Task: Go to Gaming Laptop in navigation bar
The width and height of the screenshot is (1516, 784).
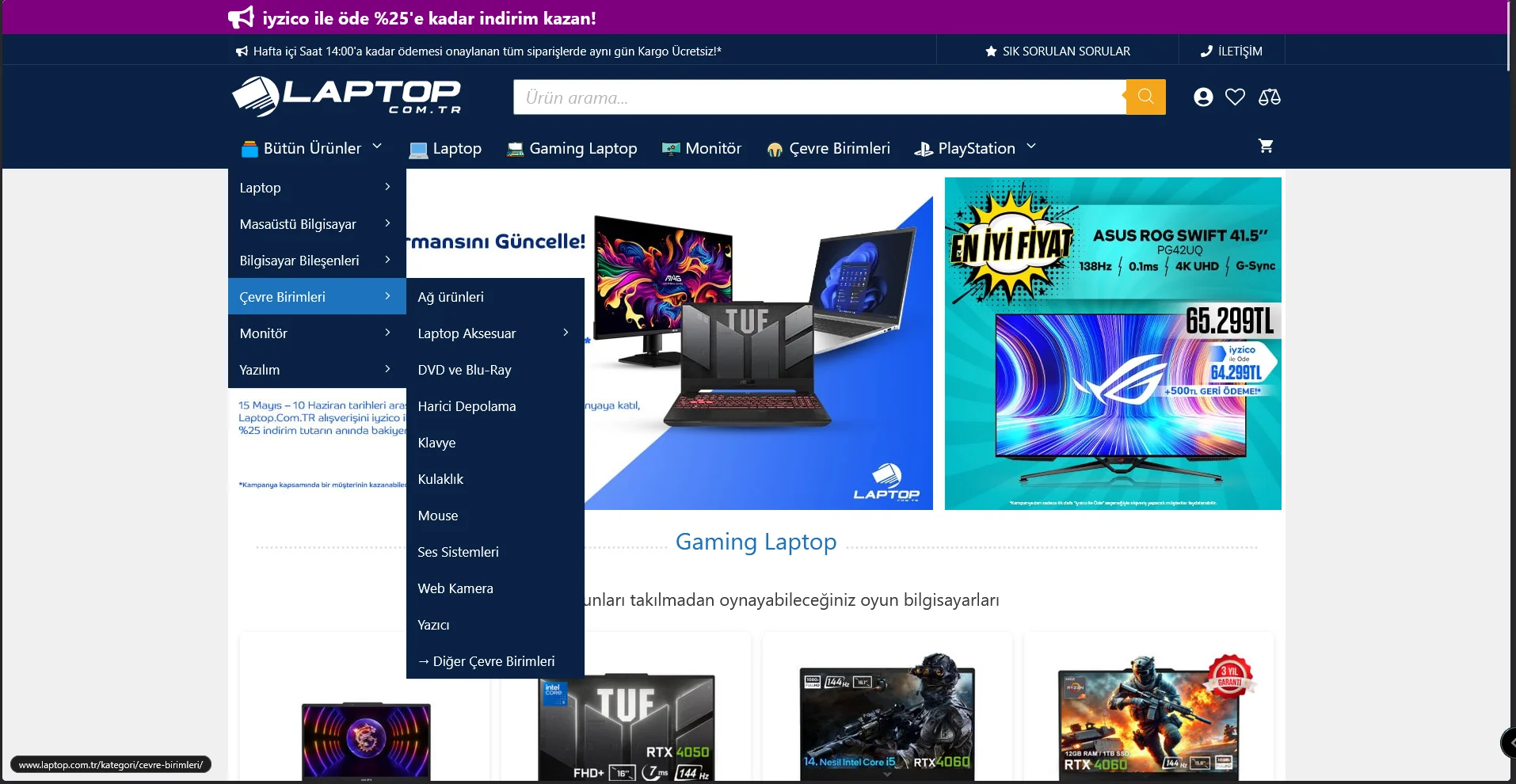Action: (583, 149)
